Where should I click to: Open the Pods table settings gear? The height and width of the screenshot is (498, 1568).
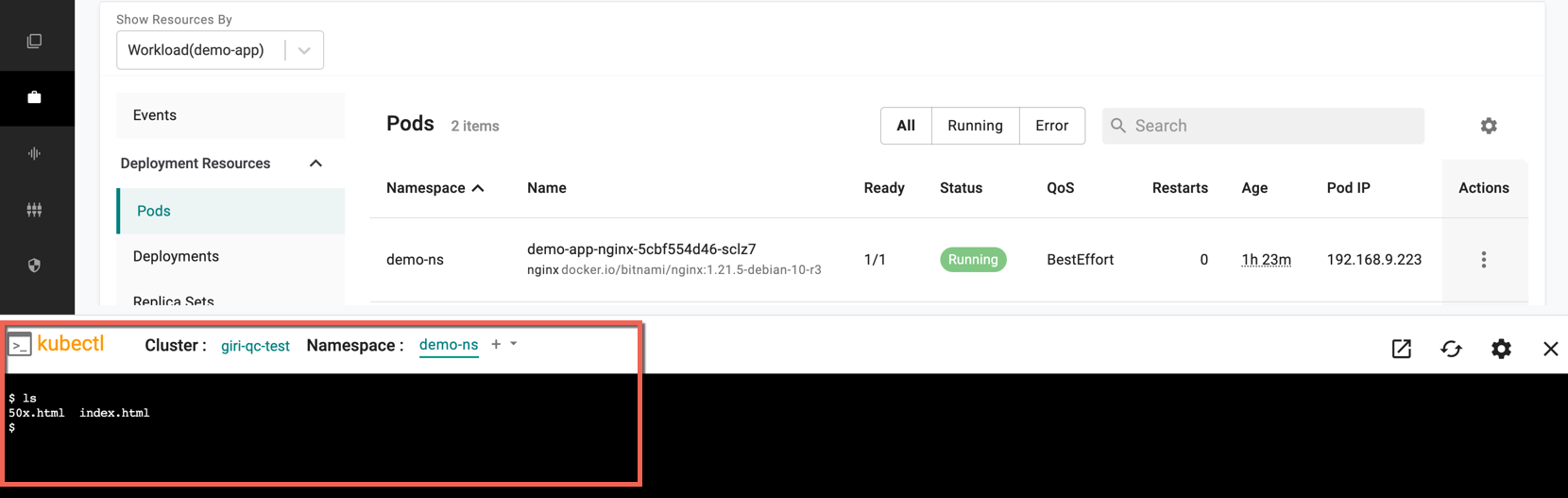click(x=1489, y=126)
